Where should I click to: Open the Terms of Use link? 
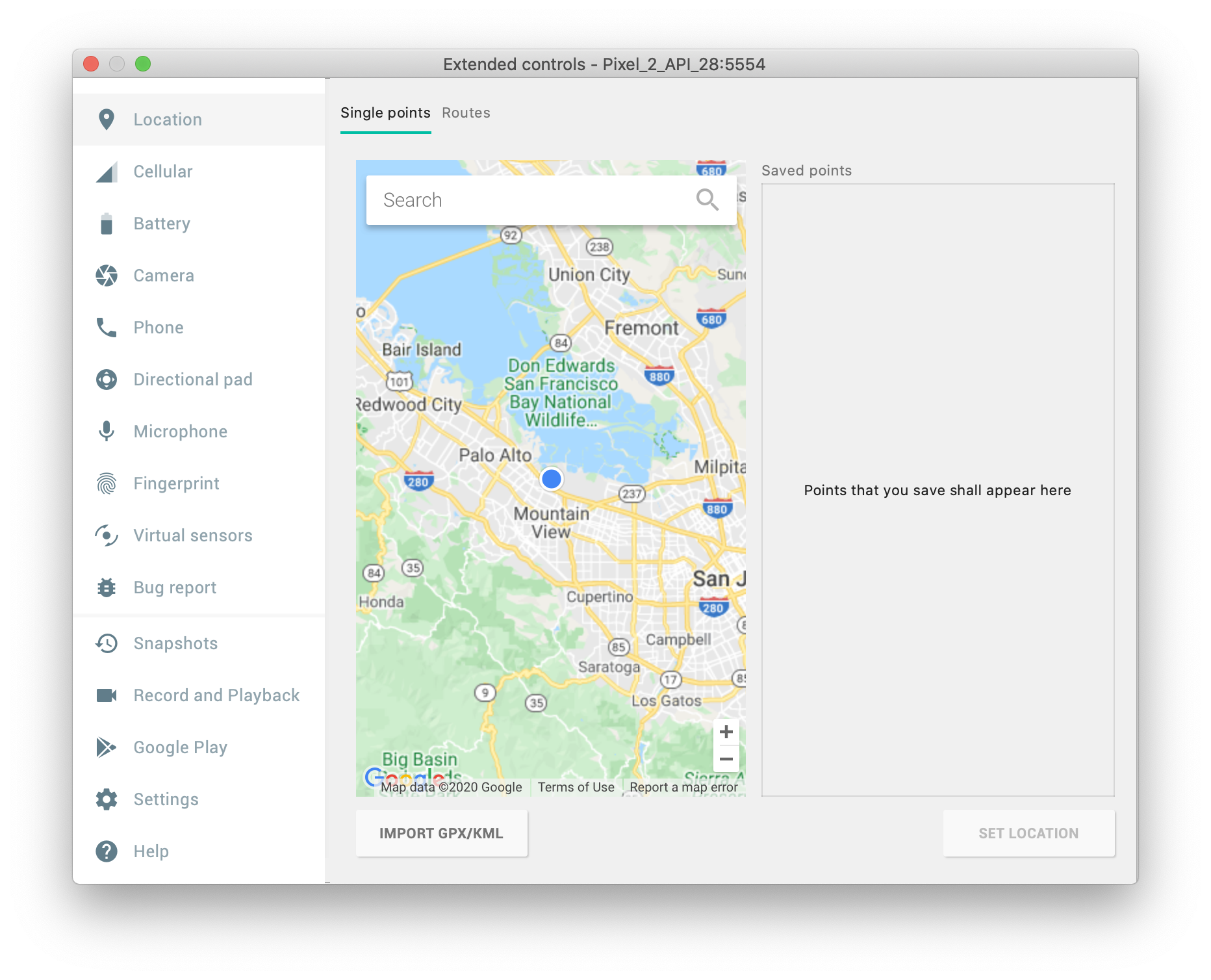point(576,787)
